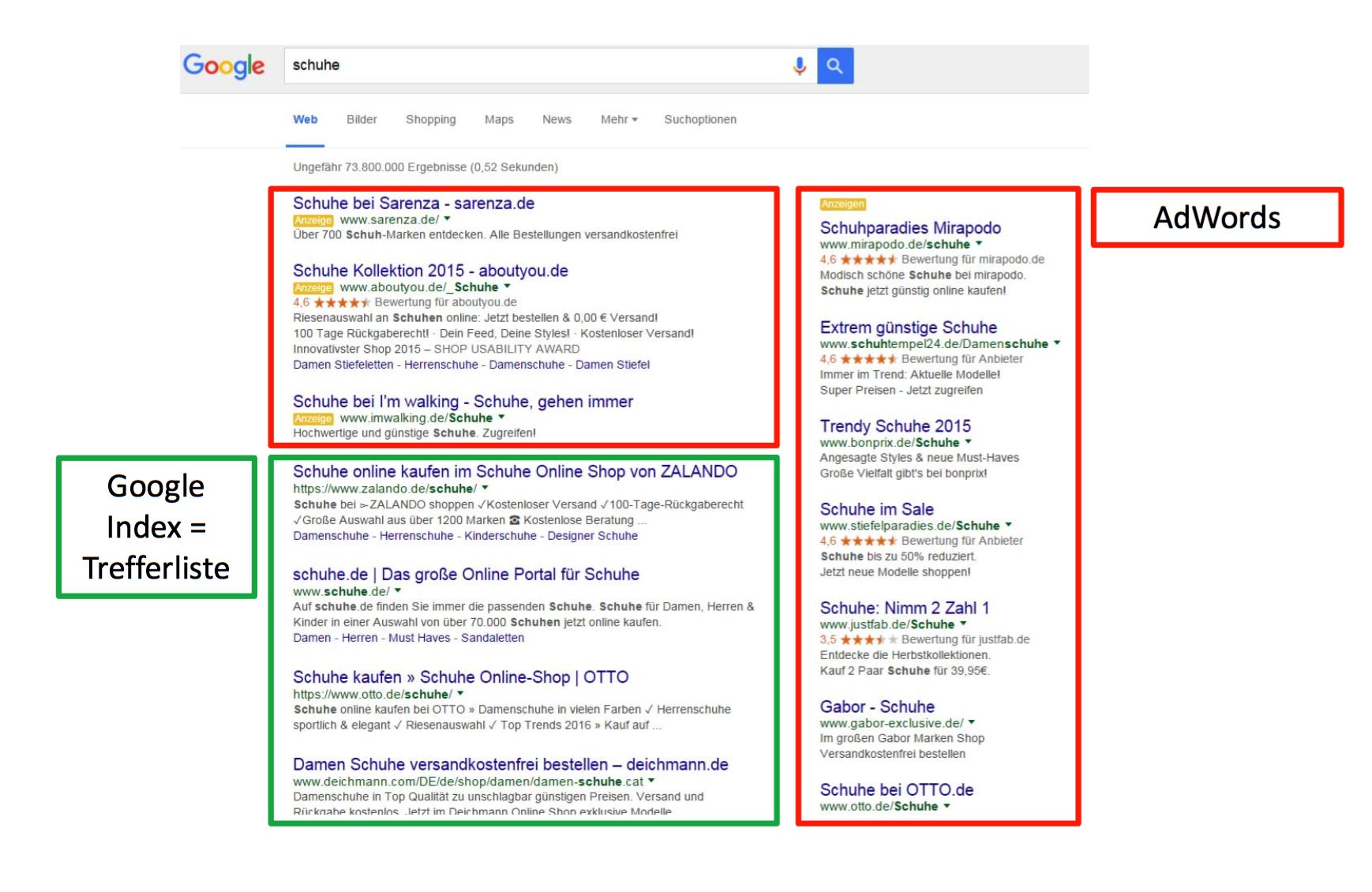Viewport: 1372px width, 892px height.
Task: Expand dropdown arrow beside www.aboutyou.de/_Schuhe
Action: coord(508,287)
